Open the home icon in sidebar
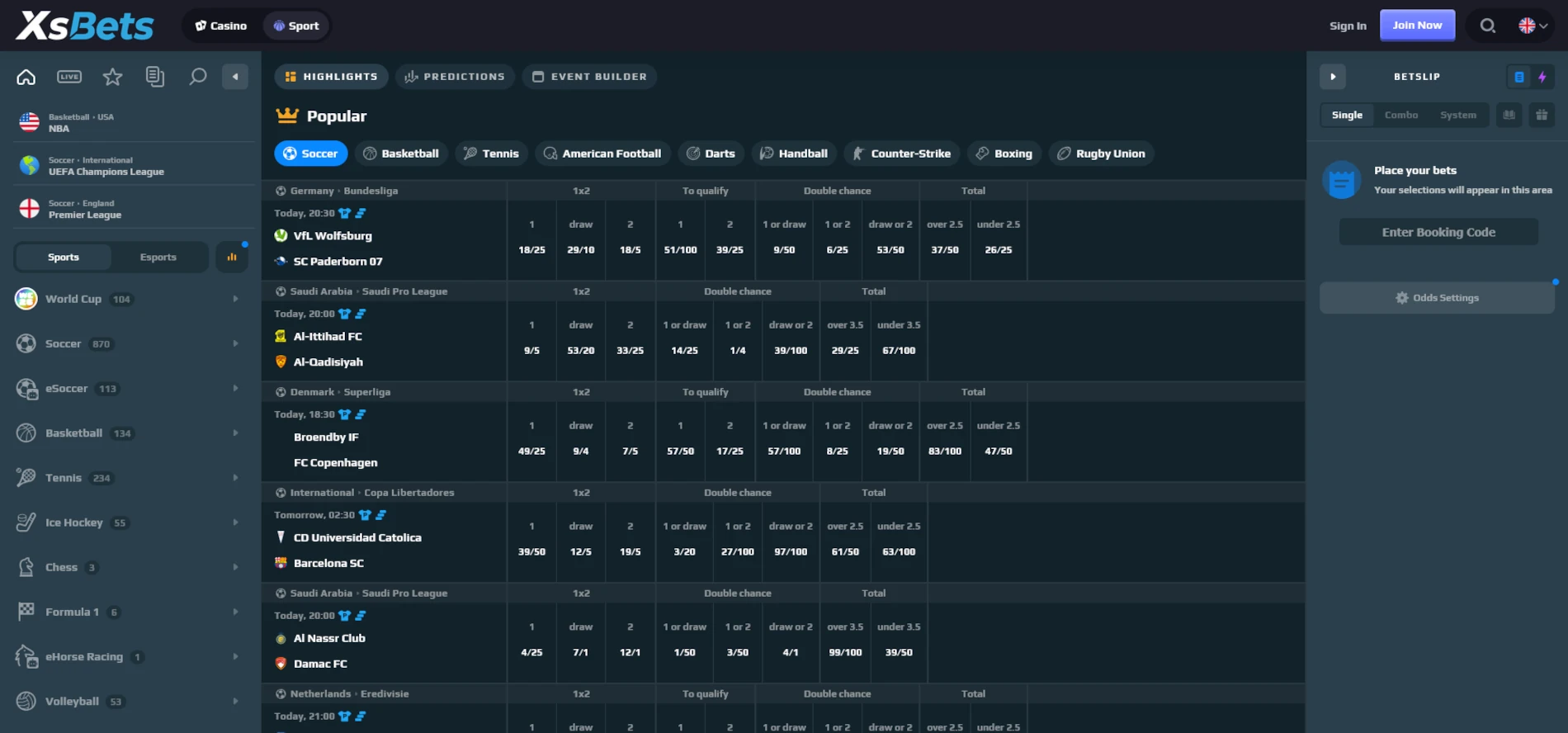 (26, 77)
